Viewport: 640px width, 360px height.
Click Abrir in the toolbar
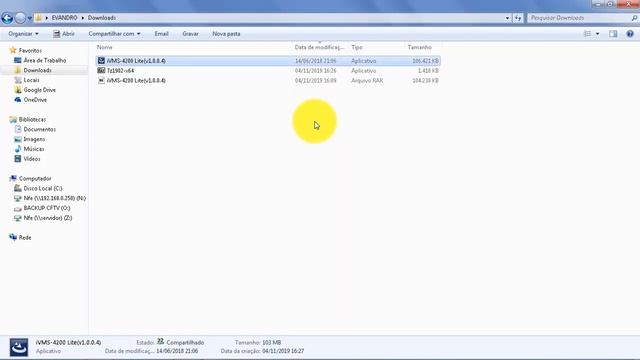tap(64, 34)
